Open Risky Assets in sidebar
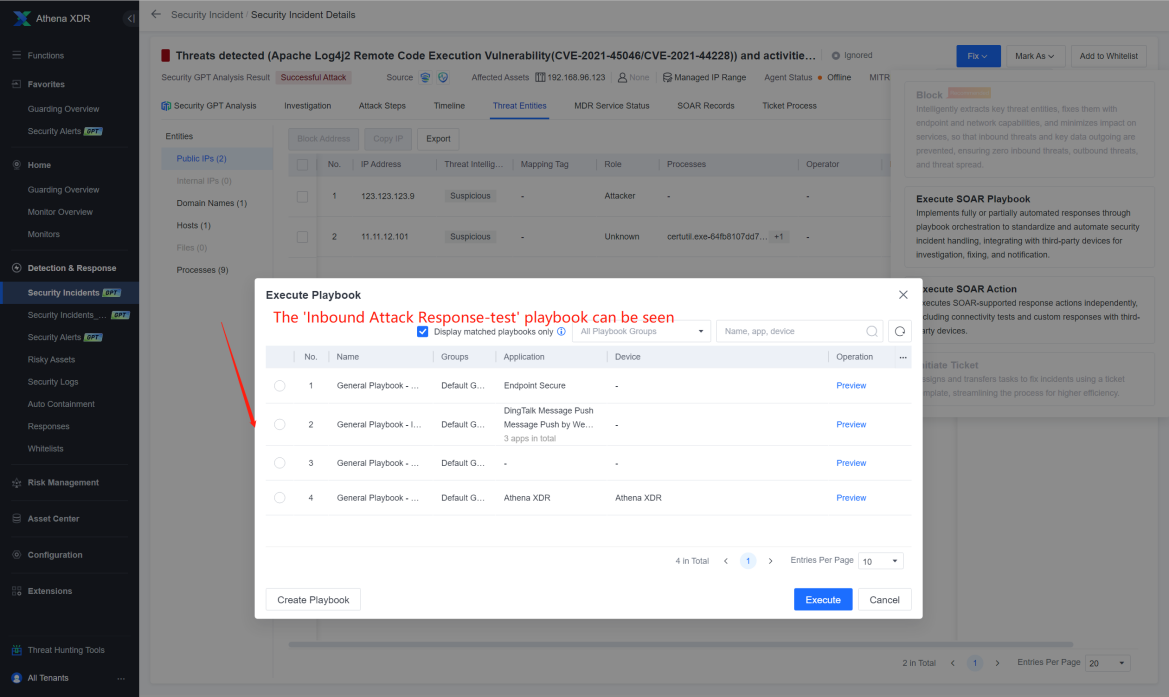Screen dimensions: 1169x697 (51, 359)
